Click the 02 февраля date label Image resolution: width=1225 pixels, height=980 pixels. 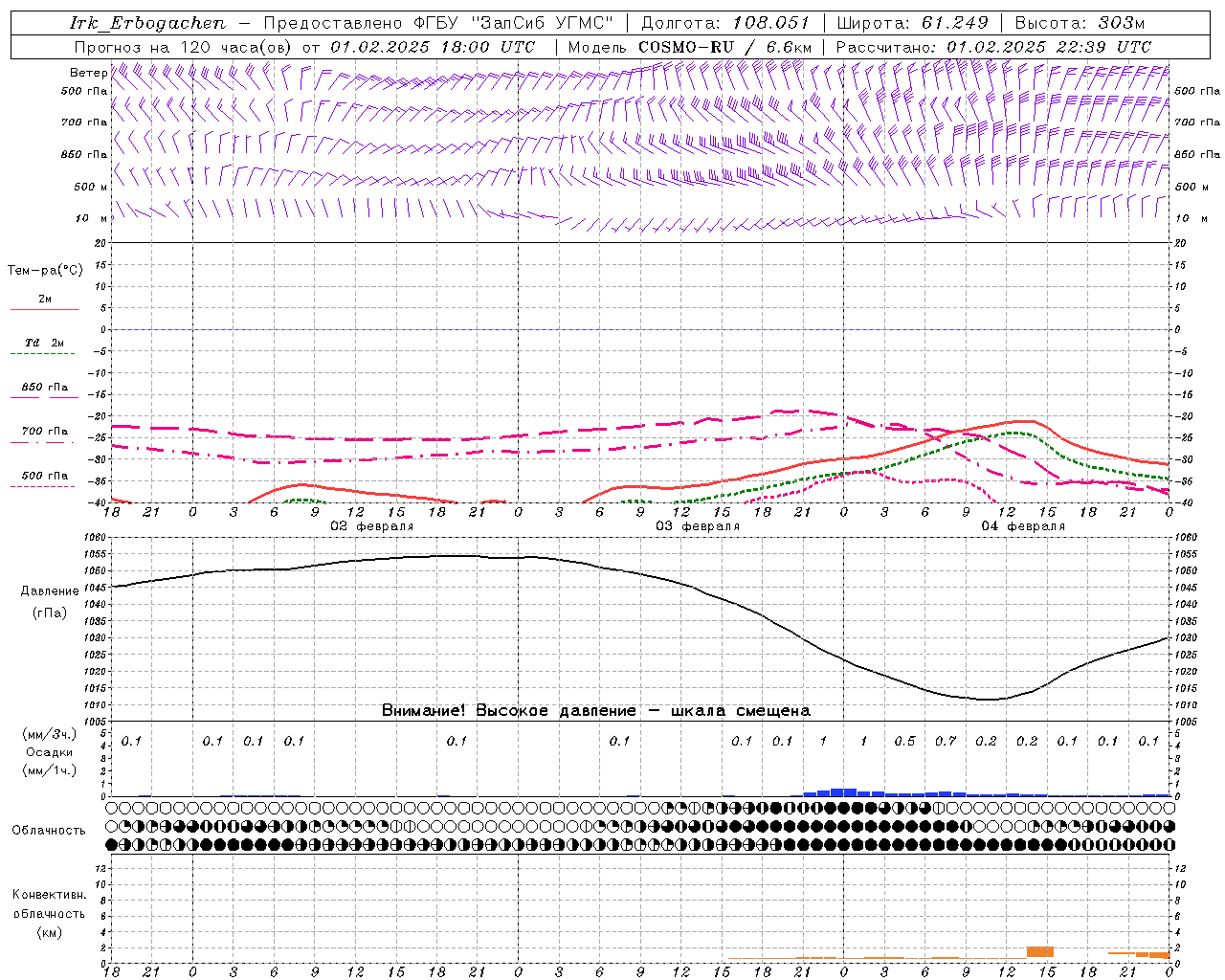point(372,526)
